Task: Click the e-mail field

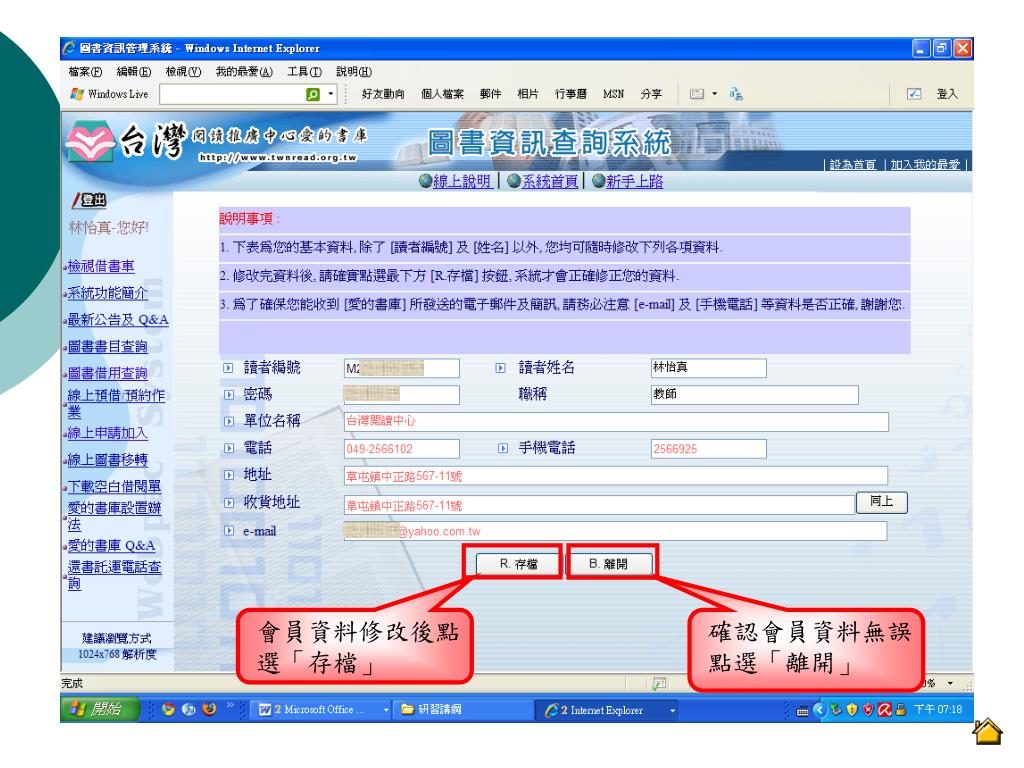Action: [x=616, y=531]
